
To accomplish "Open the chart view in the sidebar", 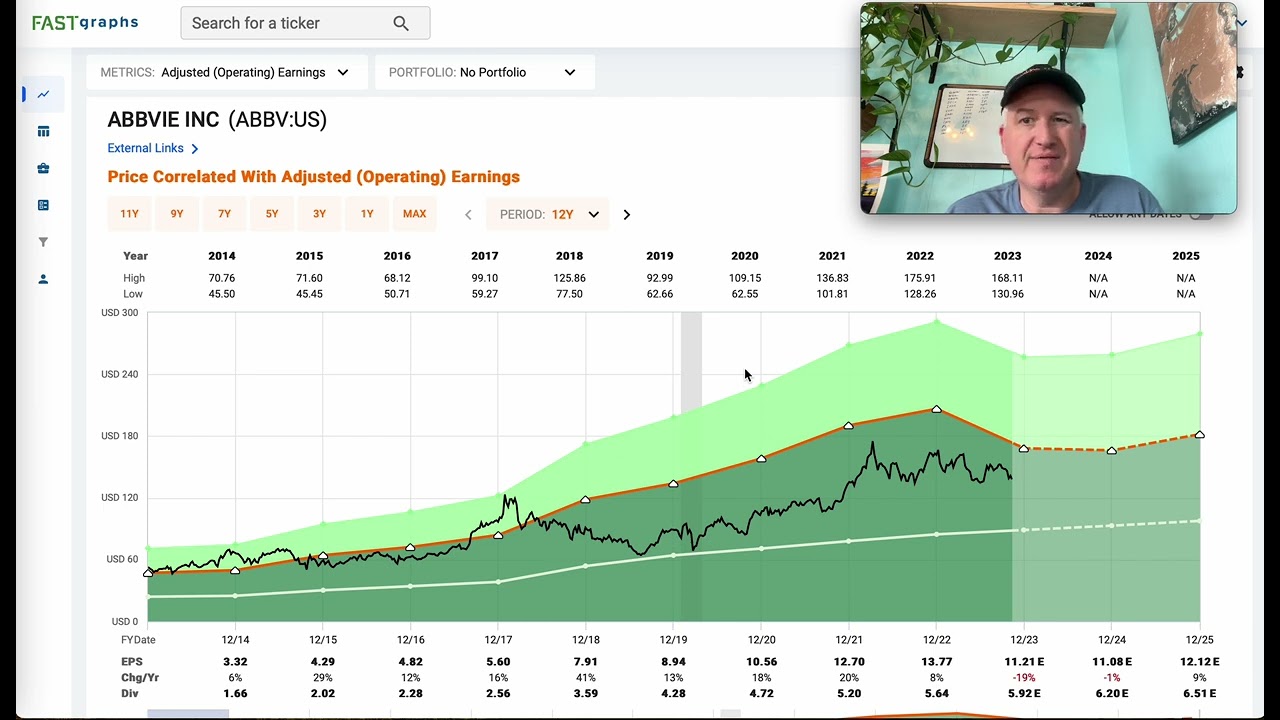I will click(x=43, y=95).
